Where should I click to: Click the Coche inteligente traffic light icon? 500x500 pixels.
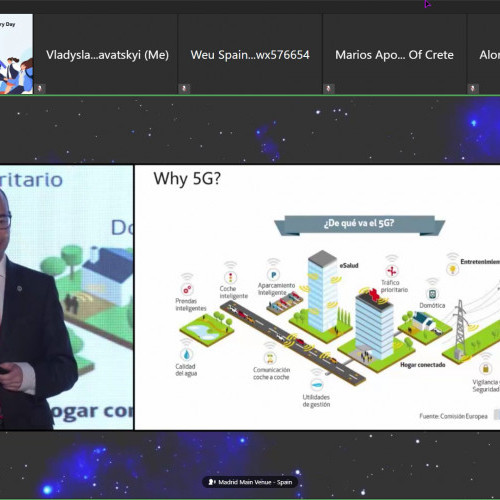click(230, 277)
